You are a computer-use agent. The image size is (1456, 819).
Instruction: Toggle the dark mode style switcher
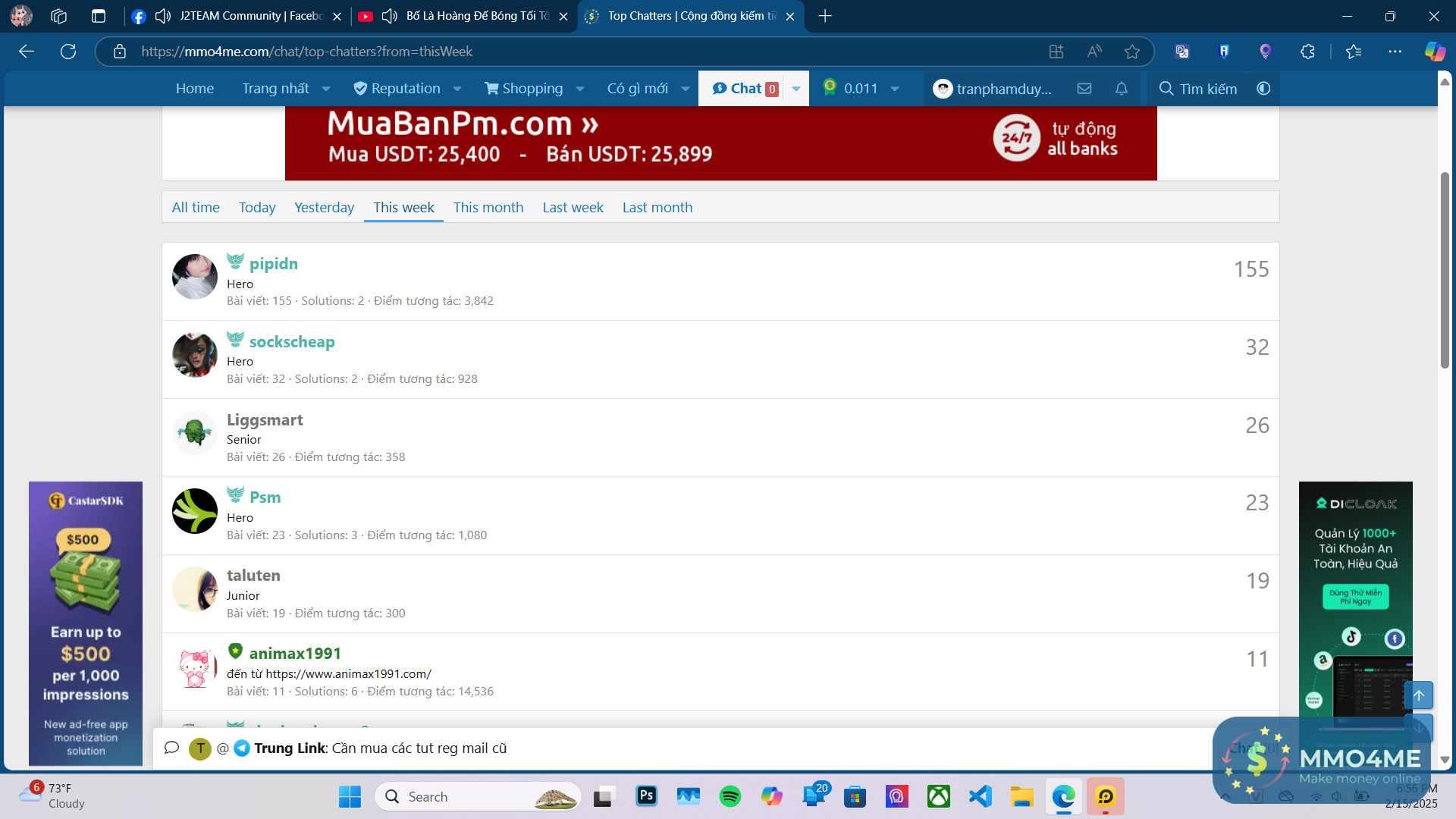[1263, 89]
